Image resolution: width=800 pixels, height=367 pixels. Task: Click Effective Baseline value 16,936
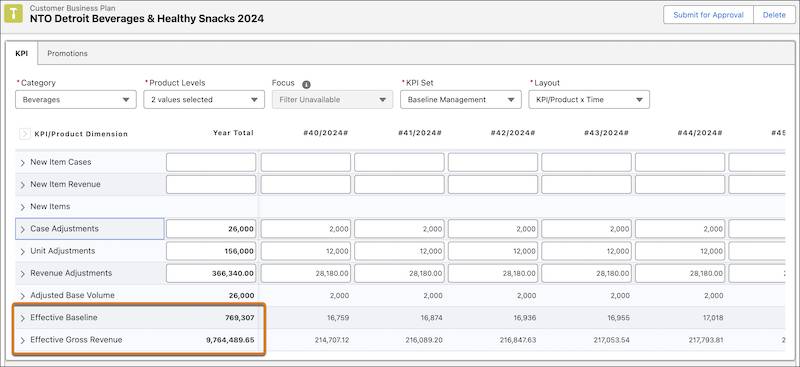point(524,317)
